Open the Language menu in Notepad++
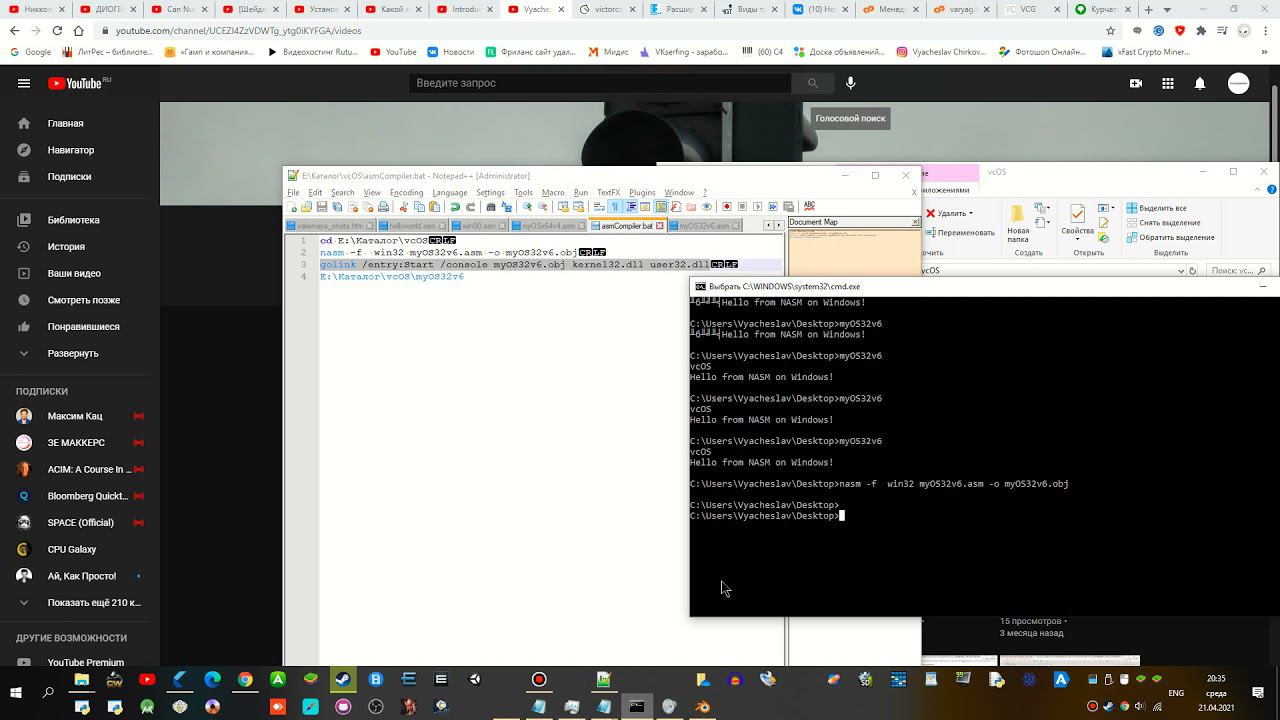Viewport: 1280px width, 720px height. (450, 192)
